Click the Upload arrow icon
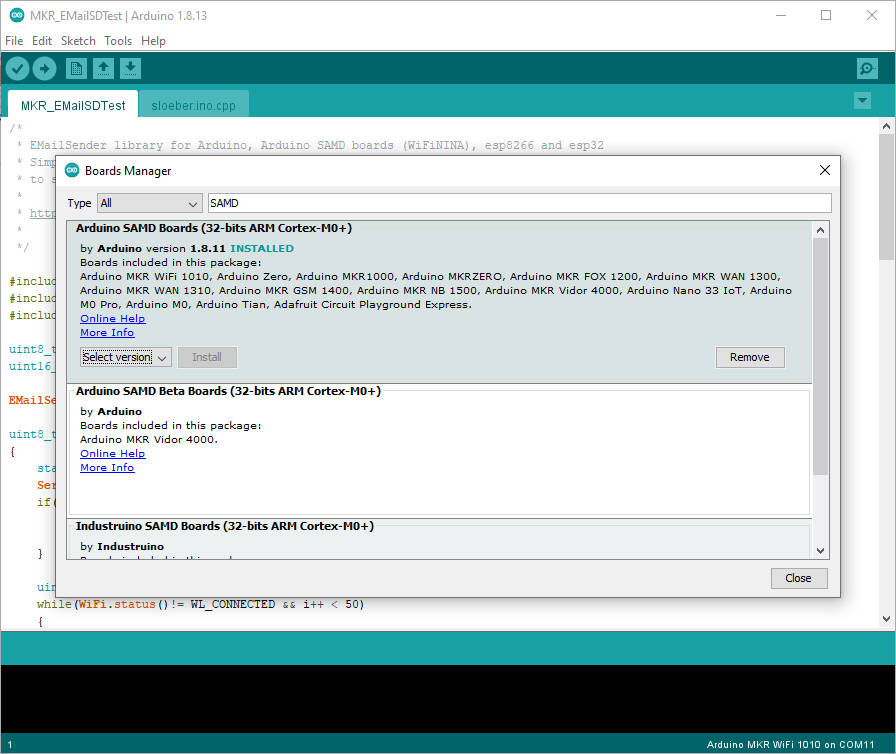This screenshot has height=754, width=896. pyautogui.click(x=45, y=69)
